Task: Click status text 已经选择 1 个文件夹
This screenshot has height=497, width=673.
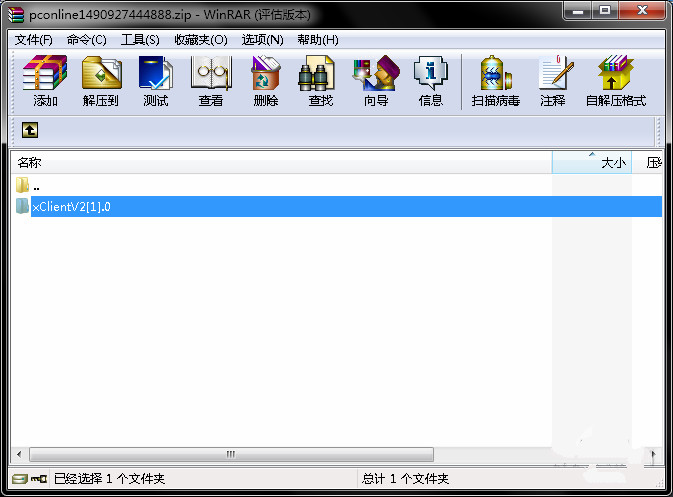Action: click(109, 479)
